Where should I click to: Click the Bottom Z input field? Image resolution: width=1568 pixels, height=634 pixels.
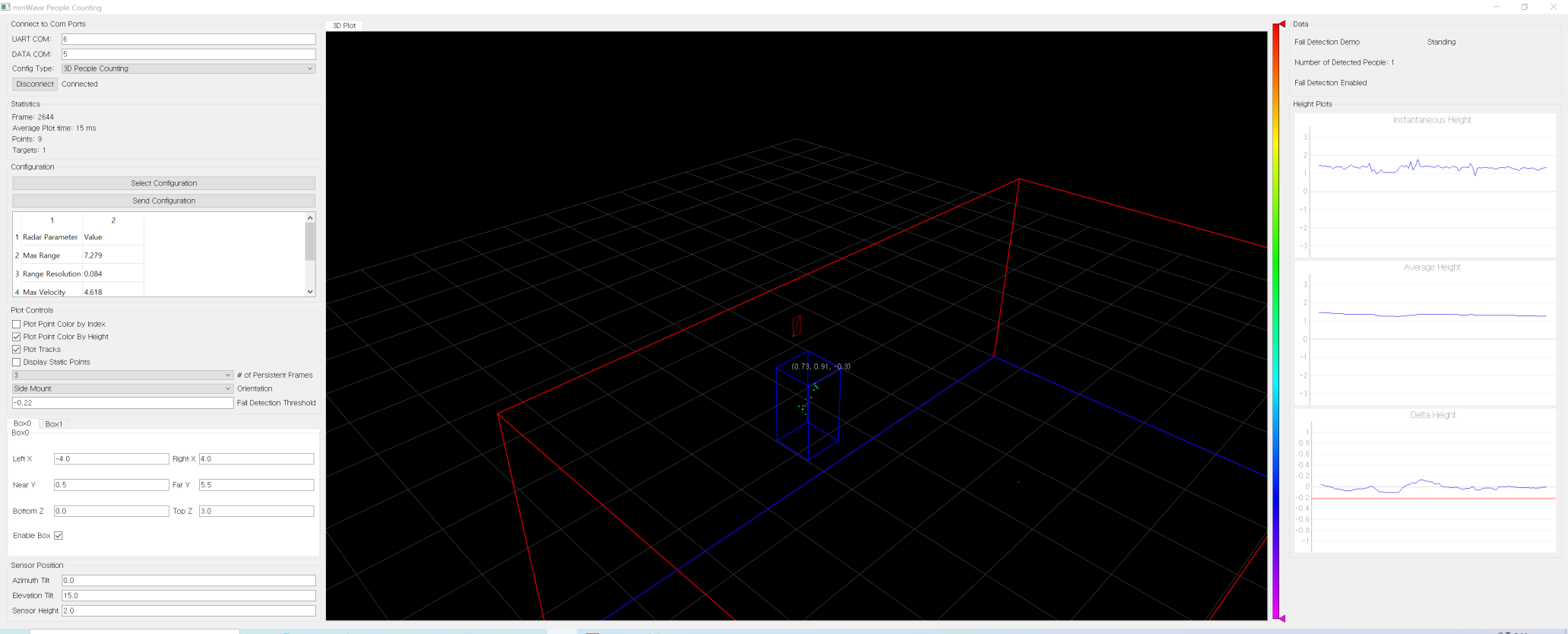tap(112, 511)
